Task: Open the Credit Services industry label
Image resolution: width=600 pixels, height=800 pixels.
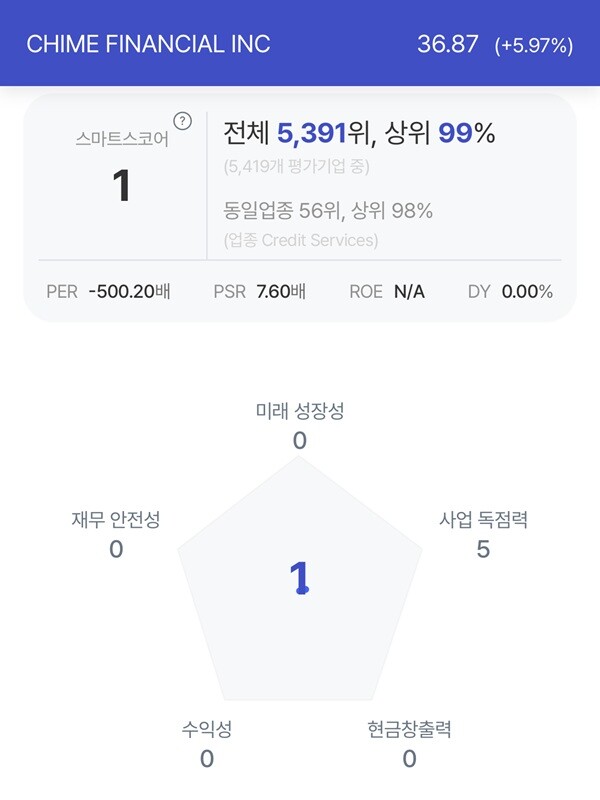Action: tap(301, 240)
